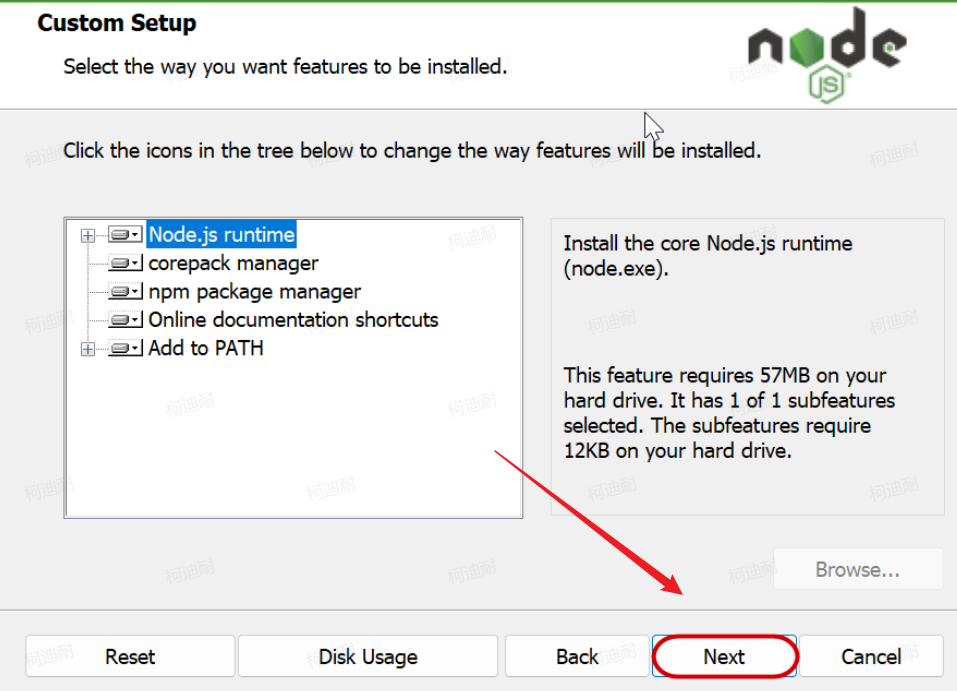The image size is (957, 691).
Task: Click 'Click the icons in the tree below' instruction
Action: 412,150
